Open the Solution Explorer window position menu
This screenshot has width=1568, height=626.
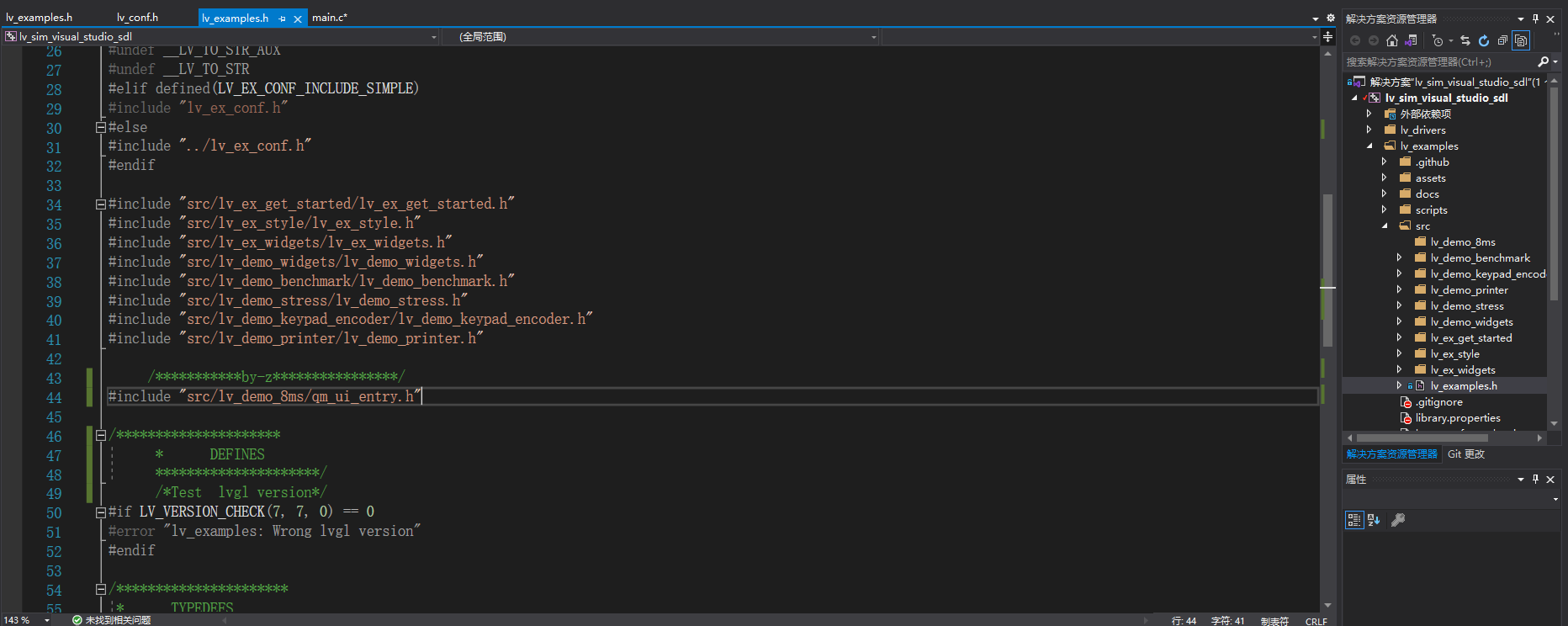(x=1521, y=19)
